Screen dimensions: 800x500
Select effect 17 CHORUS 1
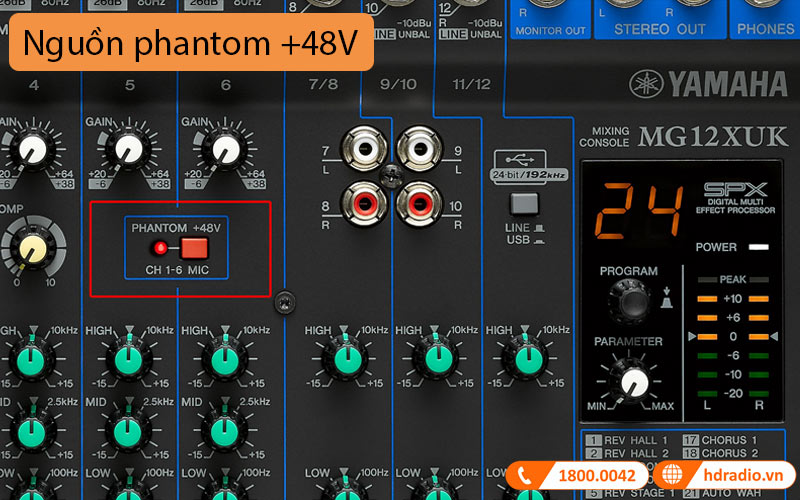[x=720, y=440]
